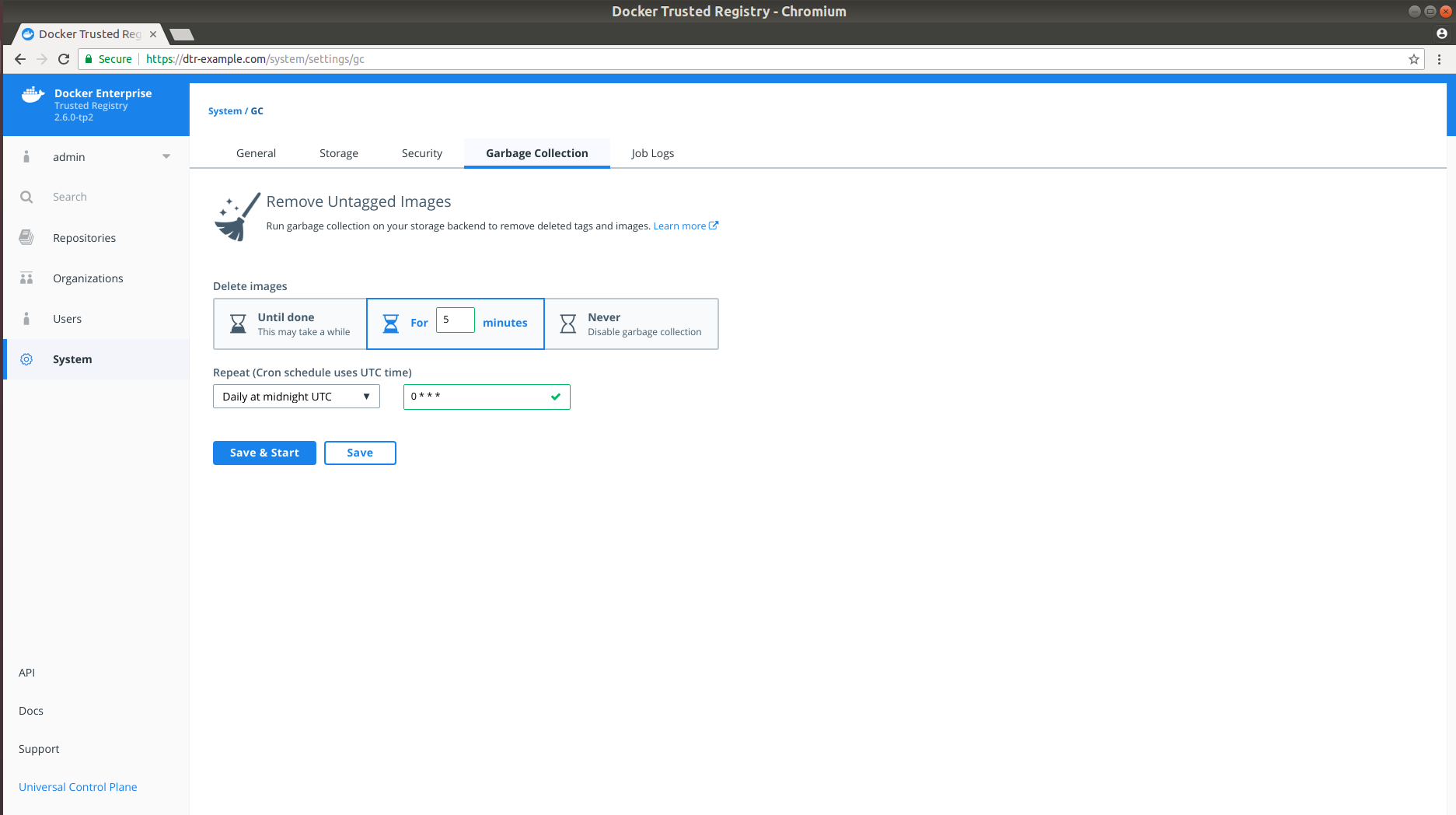Click the Search magnifier icon

tap(26, 198)
